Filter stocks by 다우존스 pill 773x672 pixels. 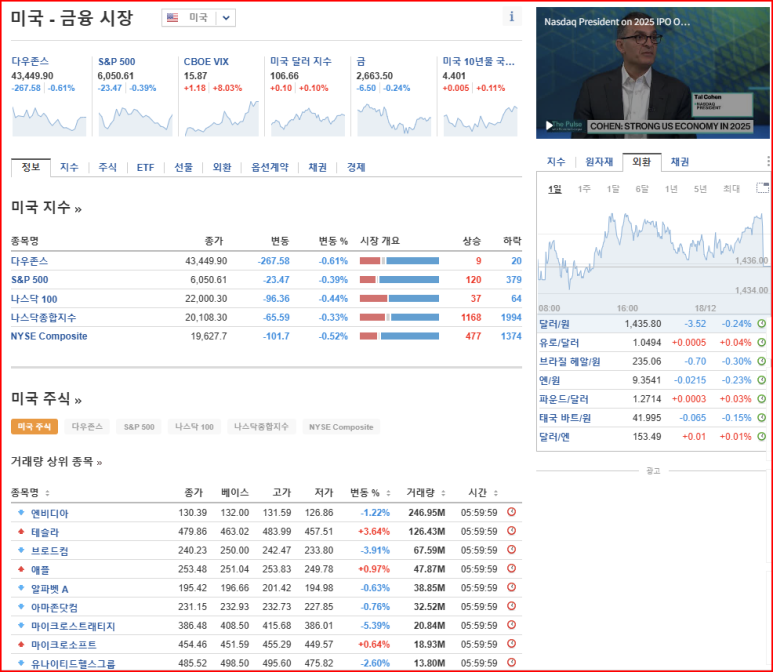click(87, 426)
